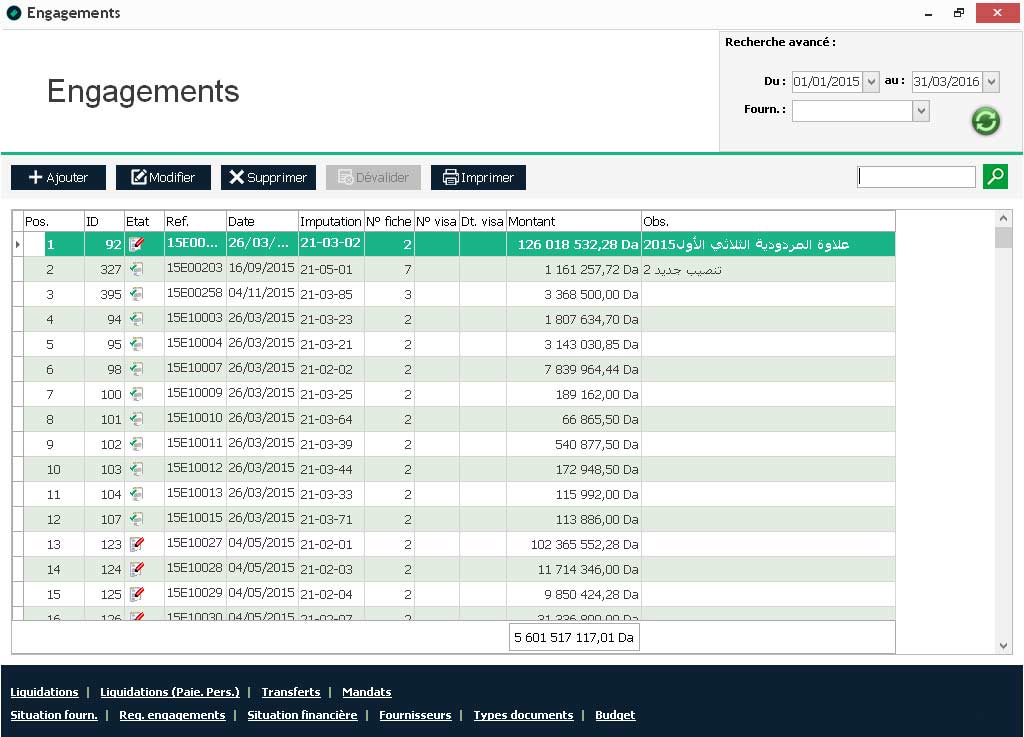The height and width of the screenshot is (737, 1024).
Task: Click the status icon for ID 124
Action: click(137, 569)
